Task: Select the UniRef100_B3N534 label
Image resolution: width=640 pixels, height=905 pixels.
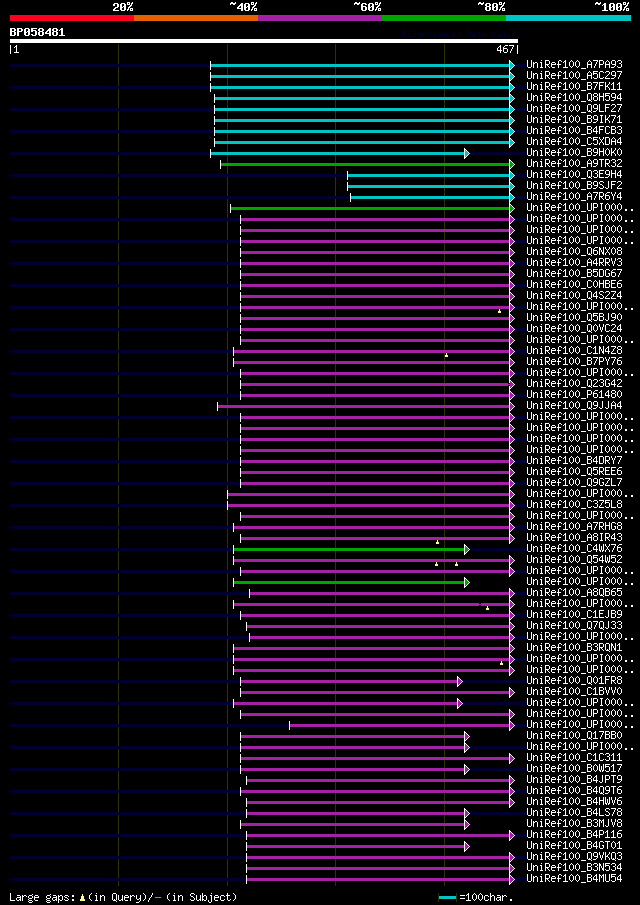Action: point(574,866)
